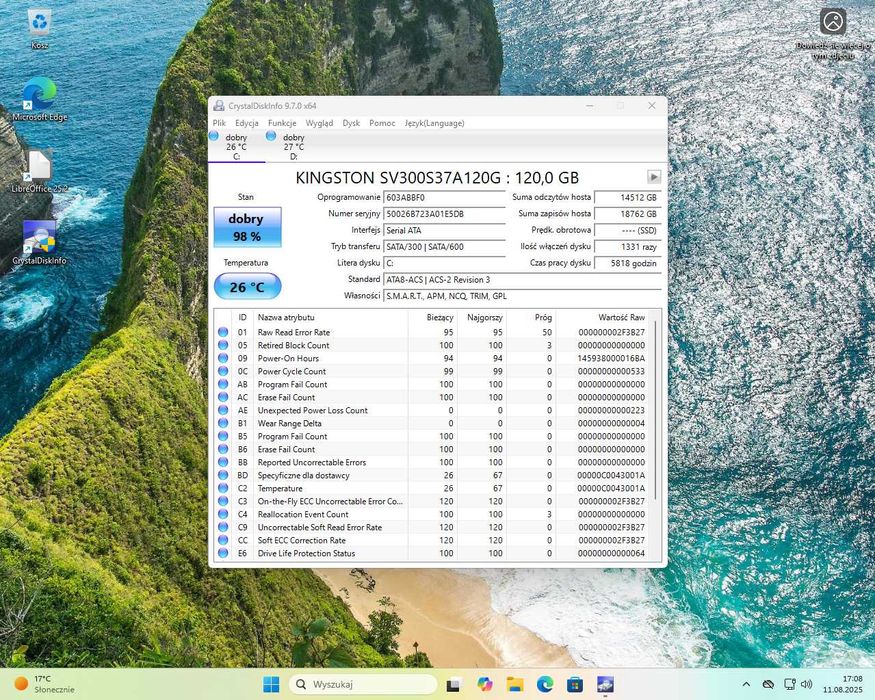Open the Pomoc menu
This screenshot has width=875, height=700.
coord(382,123)
